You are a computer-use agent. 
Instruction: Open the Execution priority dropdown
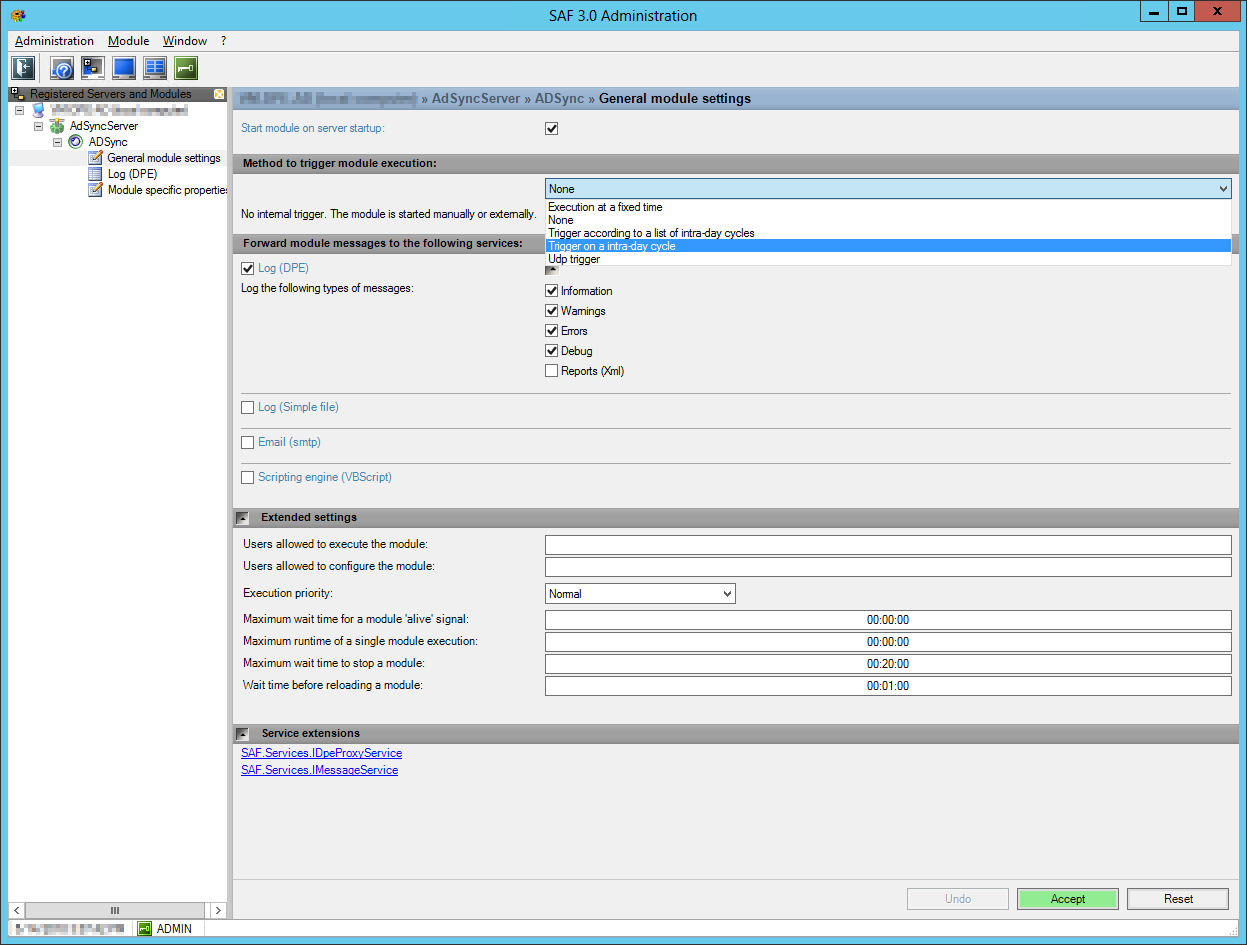pos(640,594)
